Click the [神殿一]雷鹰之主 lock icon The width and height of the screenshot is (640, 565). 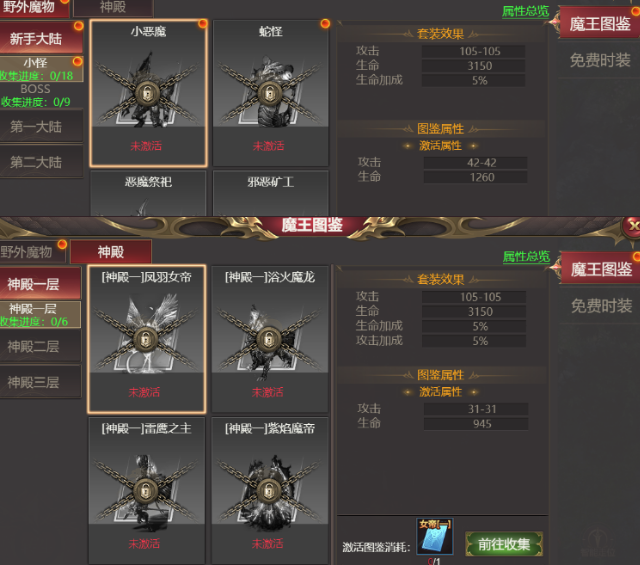tap(146, 490)
